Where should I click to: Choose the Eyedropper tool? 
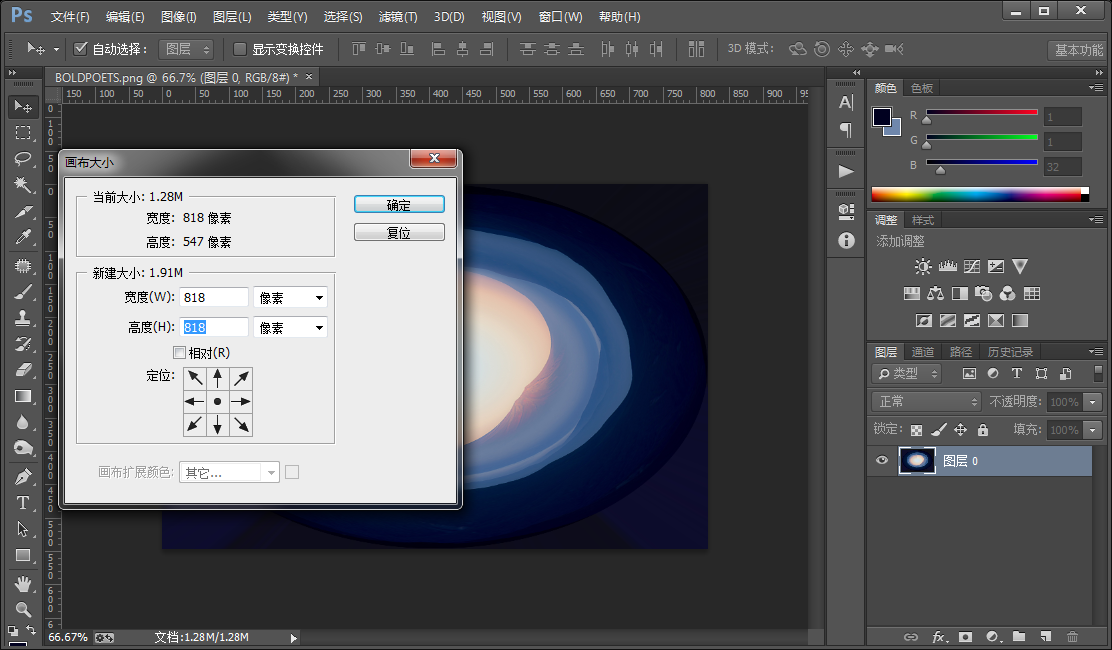click(23, 237)
